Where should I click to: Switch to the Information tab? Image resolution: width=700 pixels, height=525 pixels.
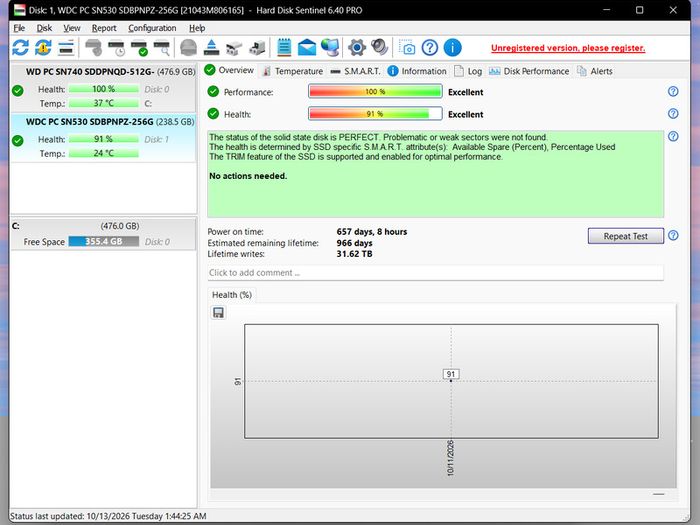coord(417,71)
